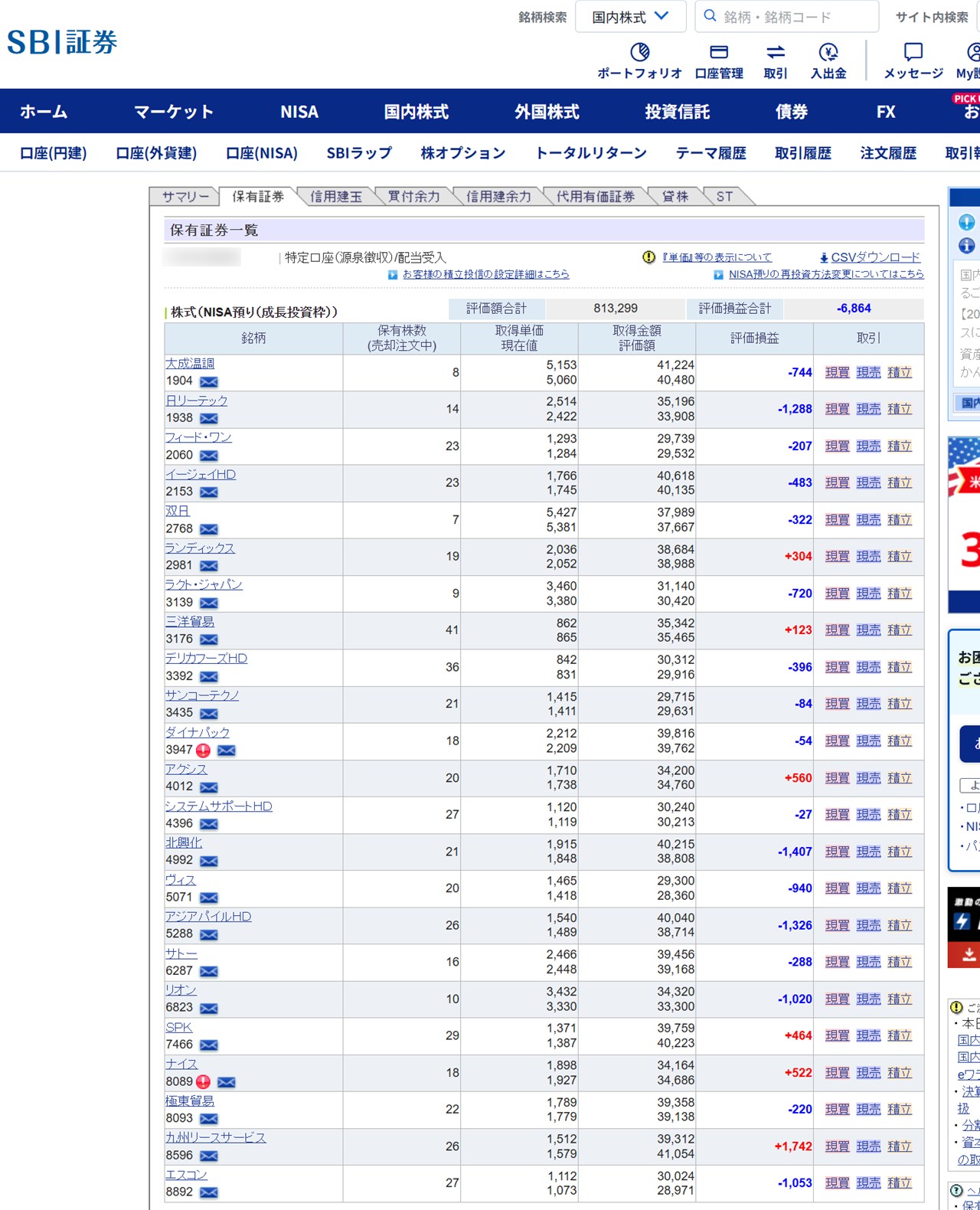
Task: Click the mail icon for イージェイHD 2153
Action: (x=209, y=492)
